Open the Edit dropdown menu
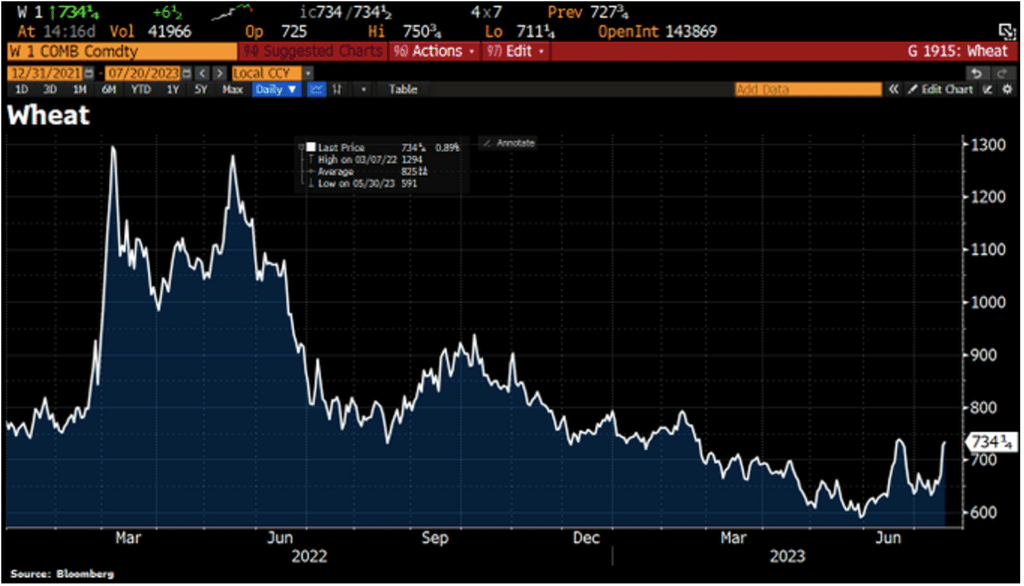 click(515, 51)
